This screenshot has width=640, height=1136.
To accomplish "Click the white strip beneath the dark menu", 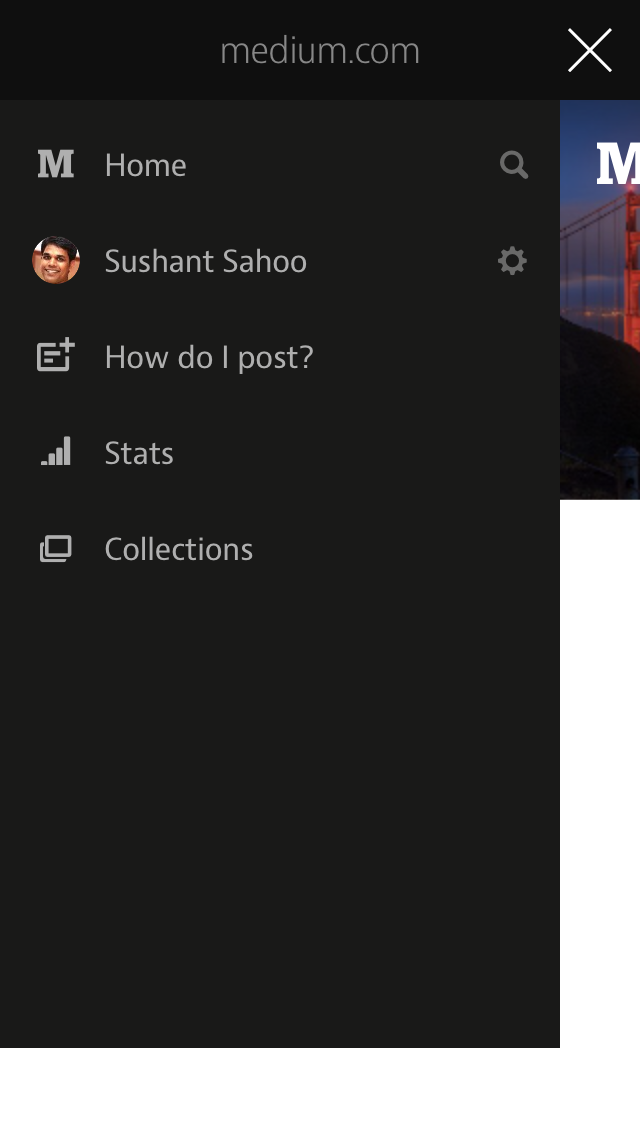I will click(x=320, y=1092).
